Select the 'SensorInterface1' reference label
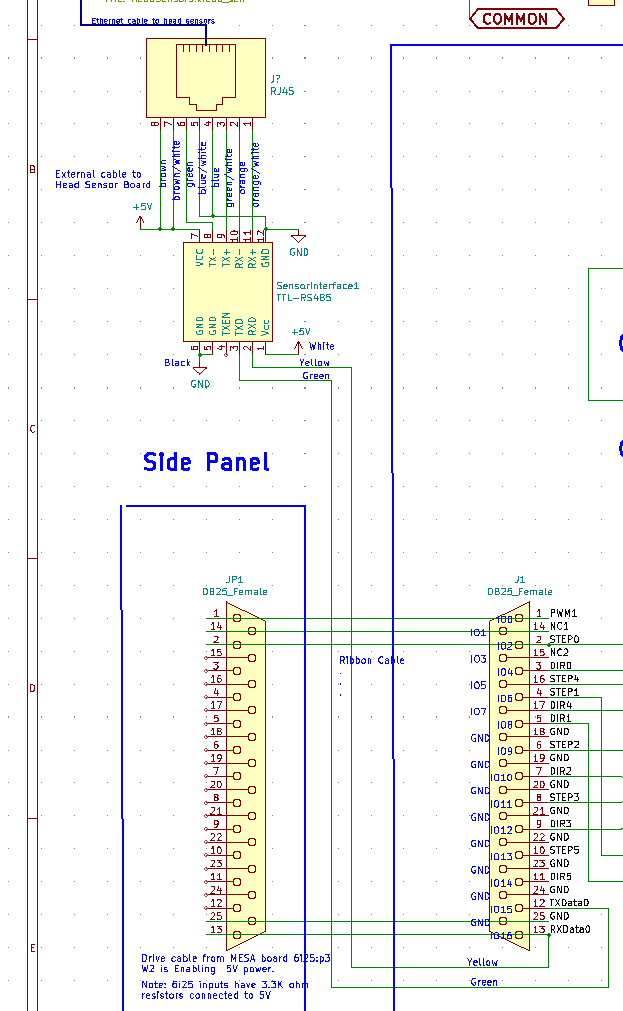The image size is (623, 1011). tap(317, 285)
